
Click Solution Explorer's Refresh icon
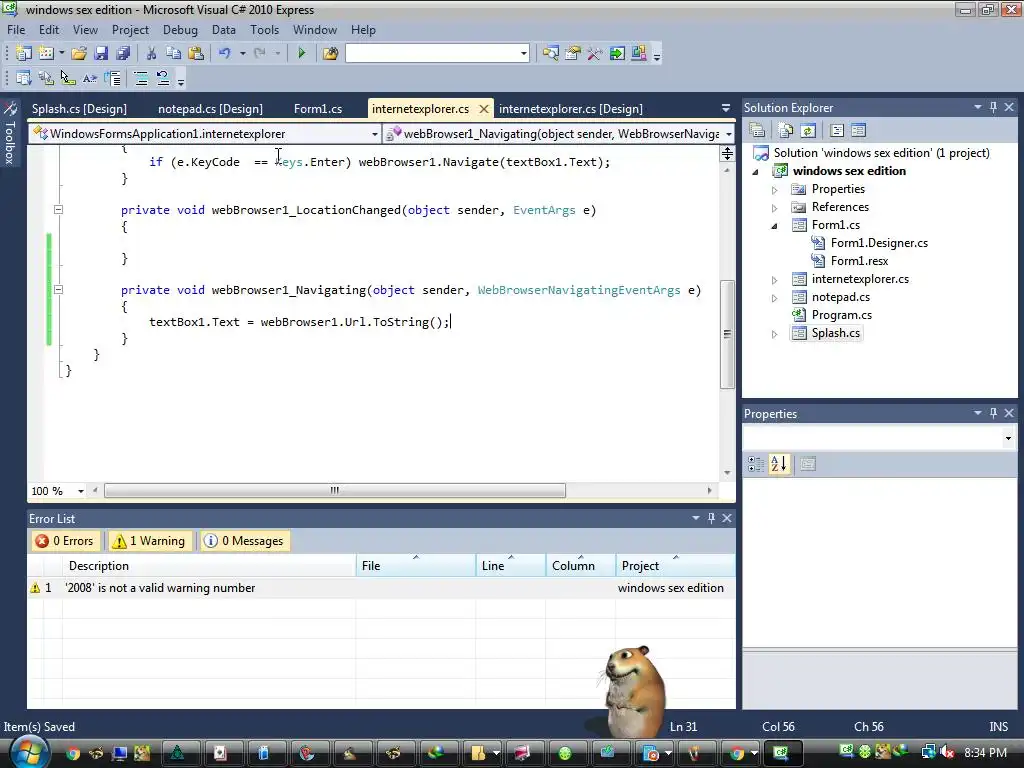(808, 131)
